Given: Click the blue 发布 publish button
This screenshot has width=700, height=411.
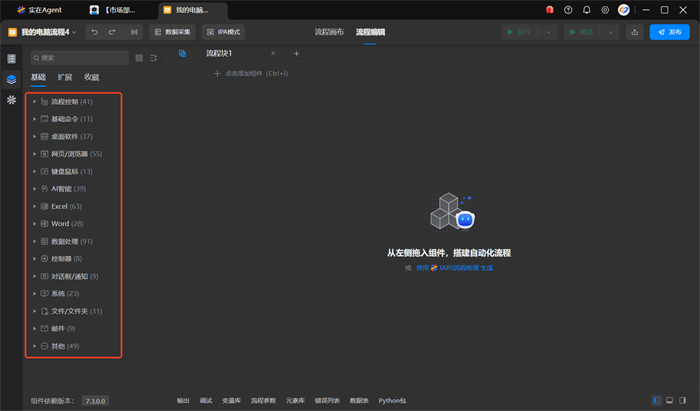Looking at the screenshot, I should tap(669, 32).
